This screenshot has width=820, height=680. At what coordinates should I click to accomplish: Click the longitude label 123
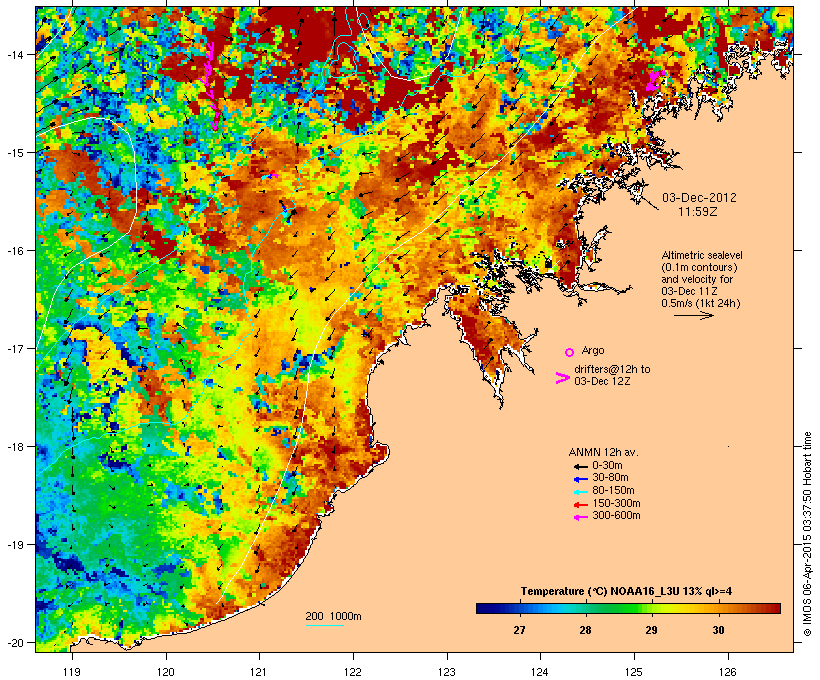click(x=447, y=672)
